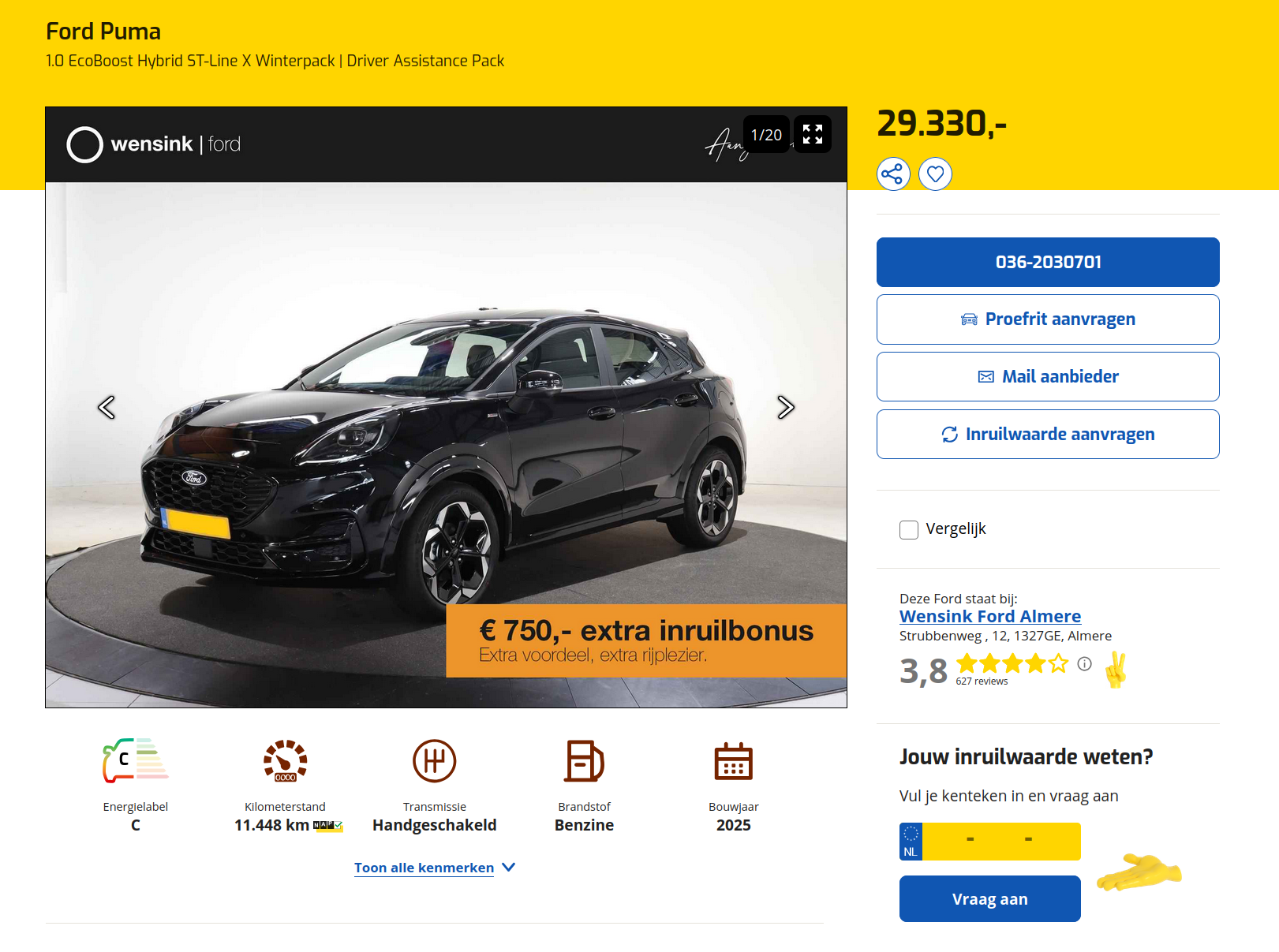Click the energy label C icon
The width and height of the screenshot is (1279, 952).
(135, 761)
